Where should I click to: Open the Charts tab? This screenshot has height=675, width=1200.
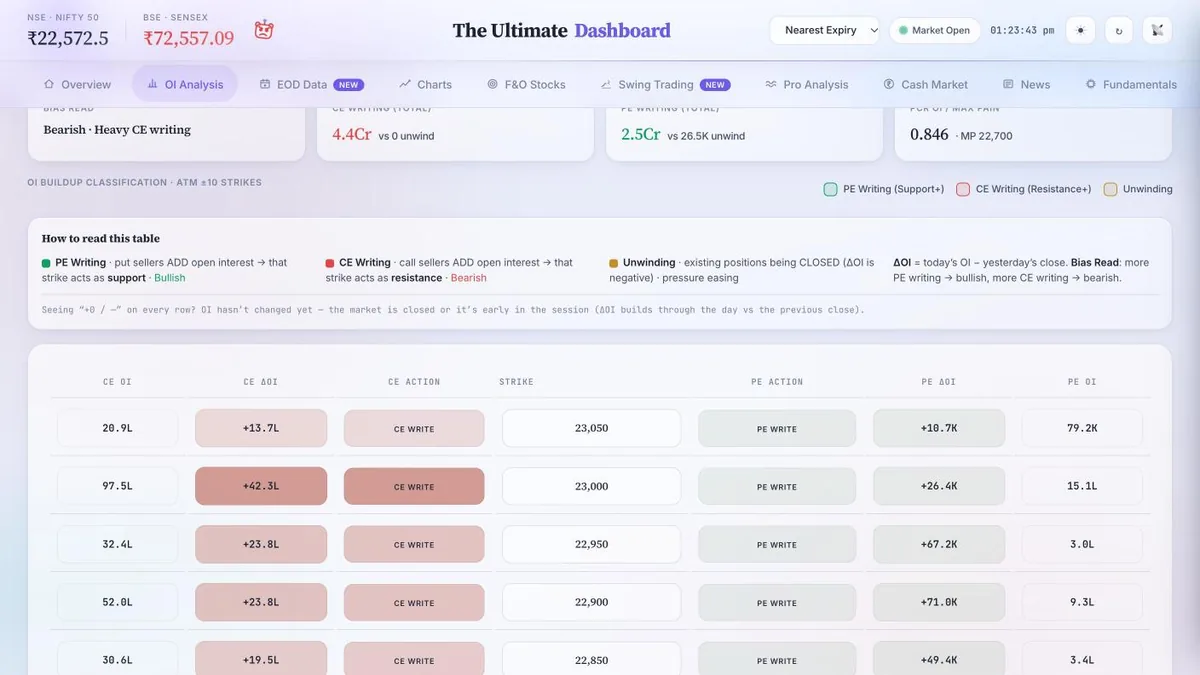(x=425, y=84)
